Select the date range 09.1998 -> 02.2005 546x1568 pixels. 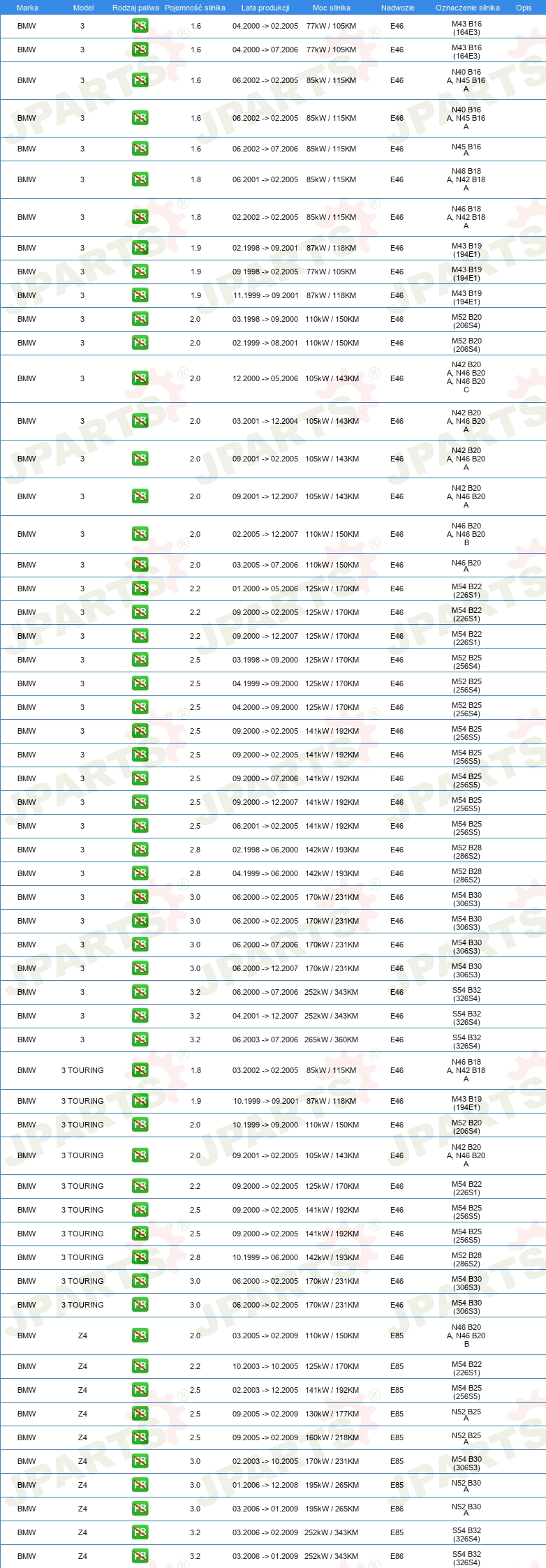click(265, 272)
